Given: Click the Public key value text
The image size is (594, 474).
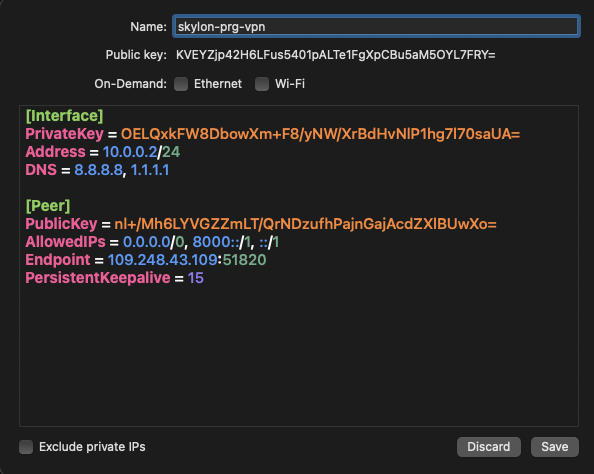Looking at the screenshot, I should 336,55.
